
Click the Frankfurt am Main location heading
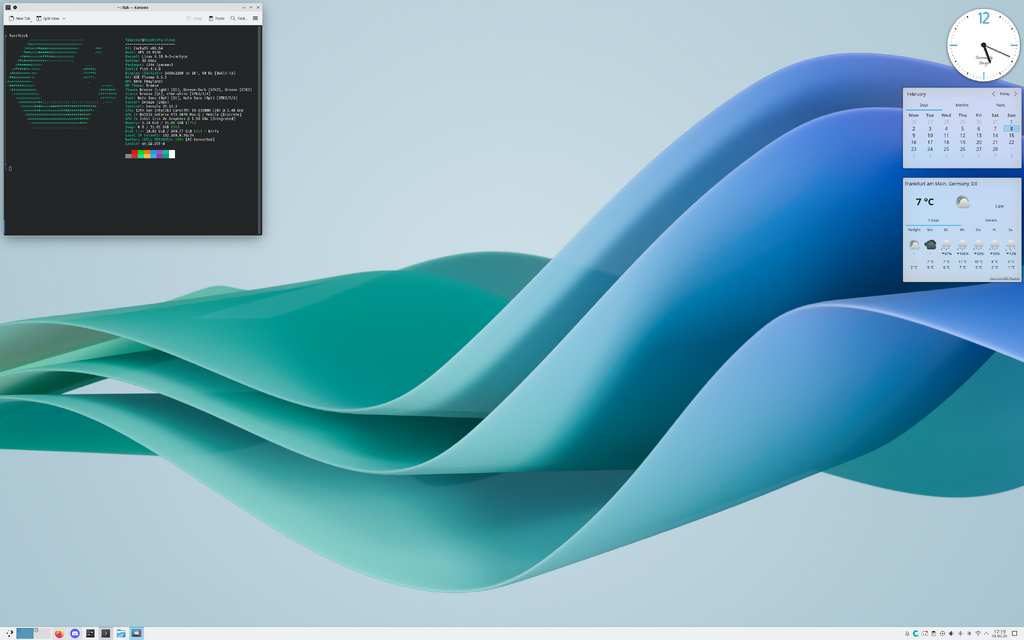coord(941,184)
